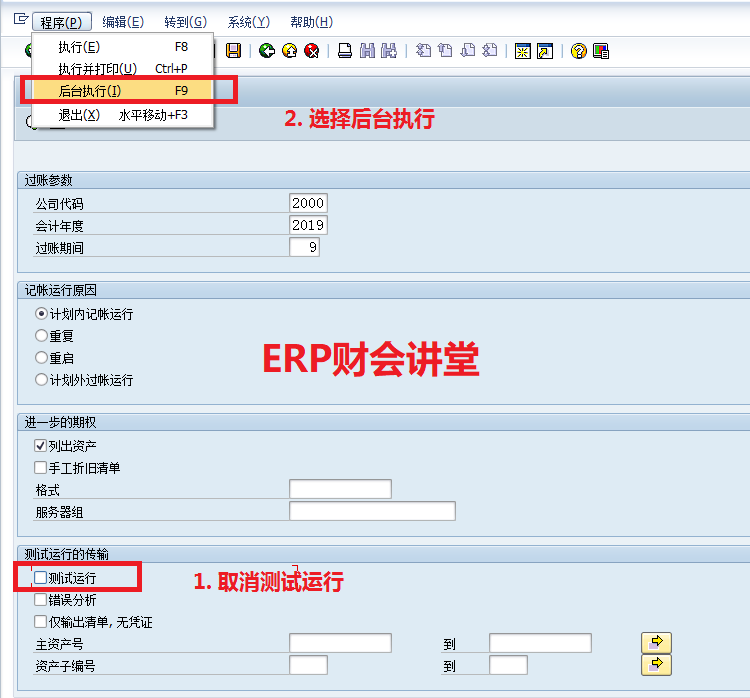The image size is (750, 698).
Task: Click the yellow Exit arrow icon
Action: click(289, 51)
